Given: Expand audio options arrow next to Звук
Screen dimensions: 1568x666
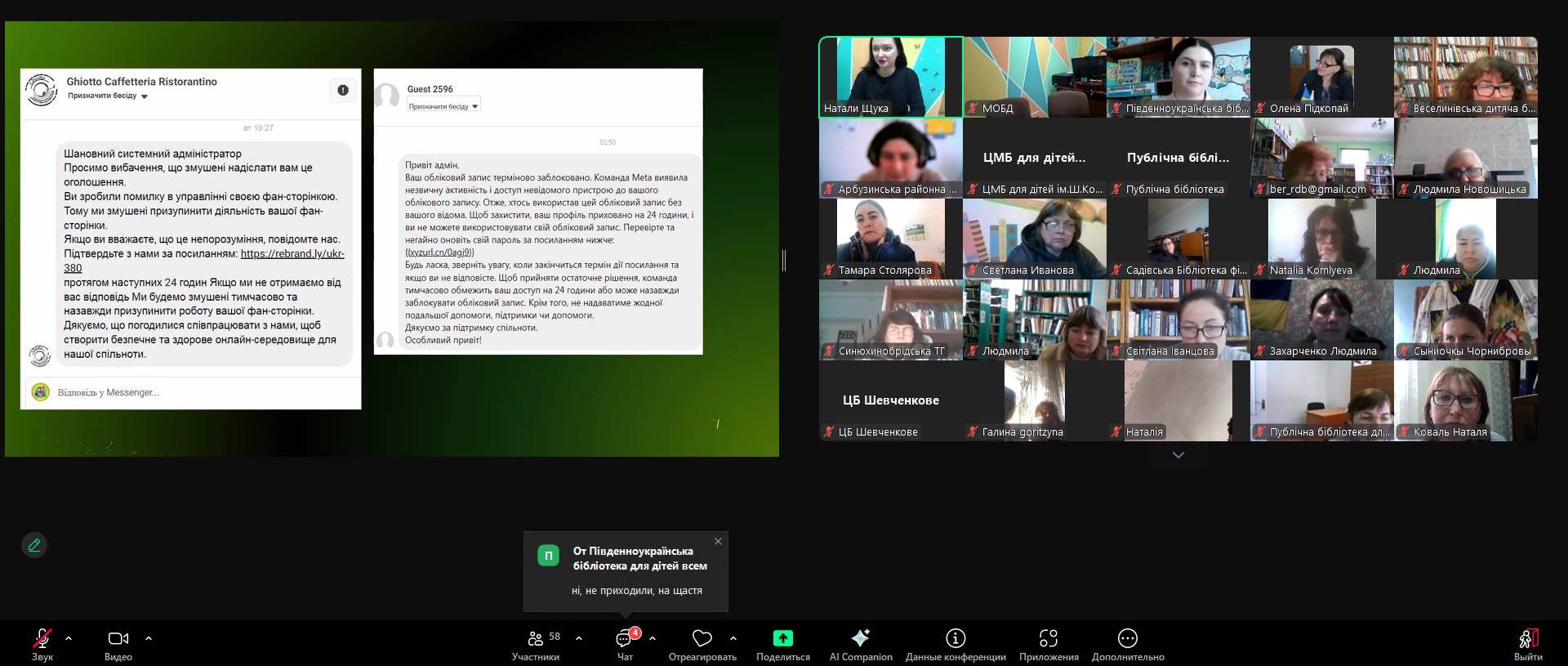Looking at the screenshot, I should [69, 638].
